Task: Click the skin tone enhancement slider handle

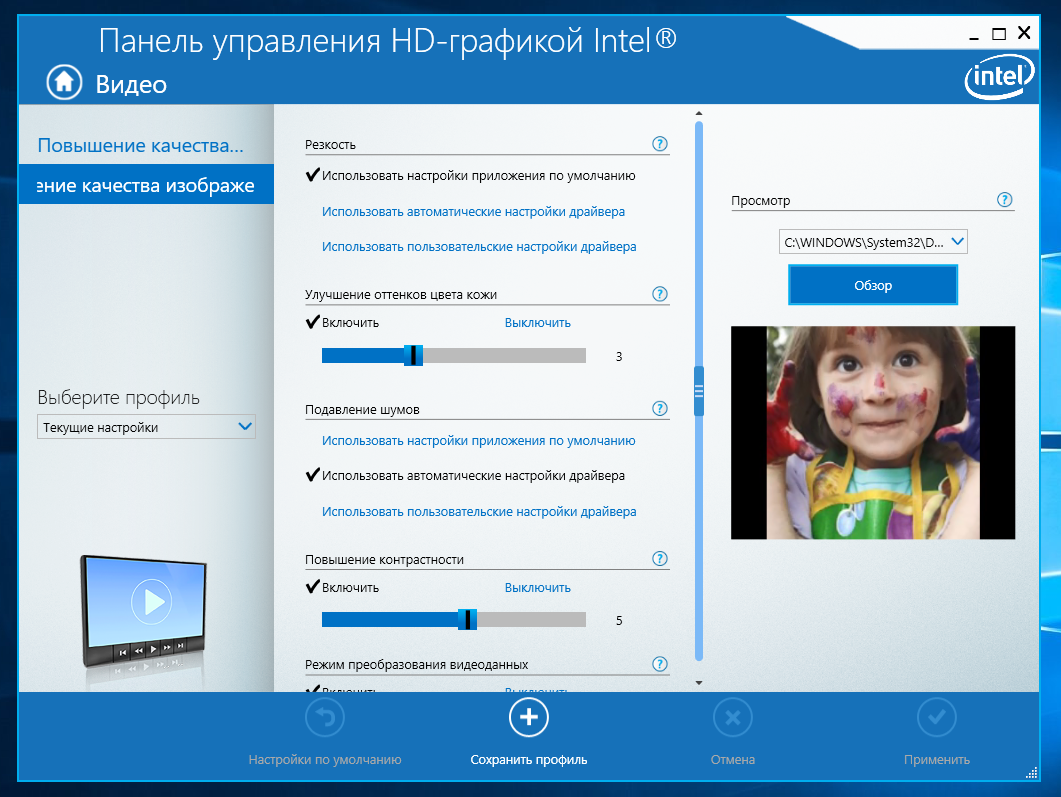Action: (x=413, y=355)
